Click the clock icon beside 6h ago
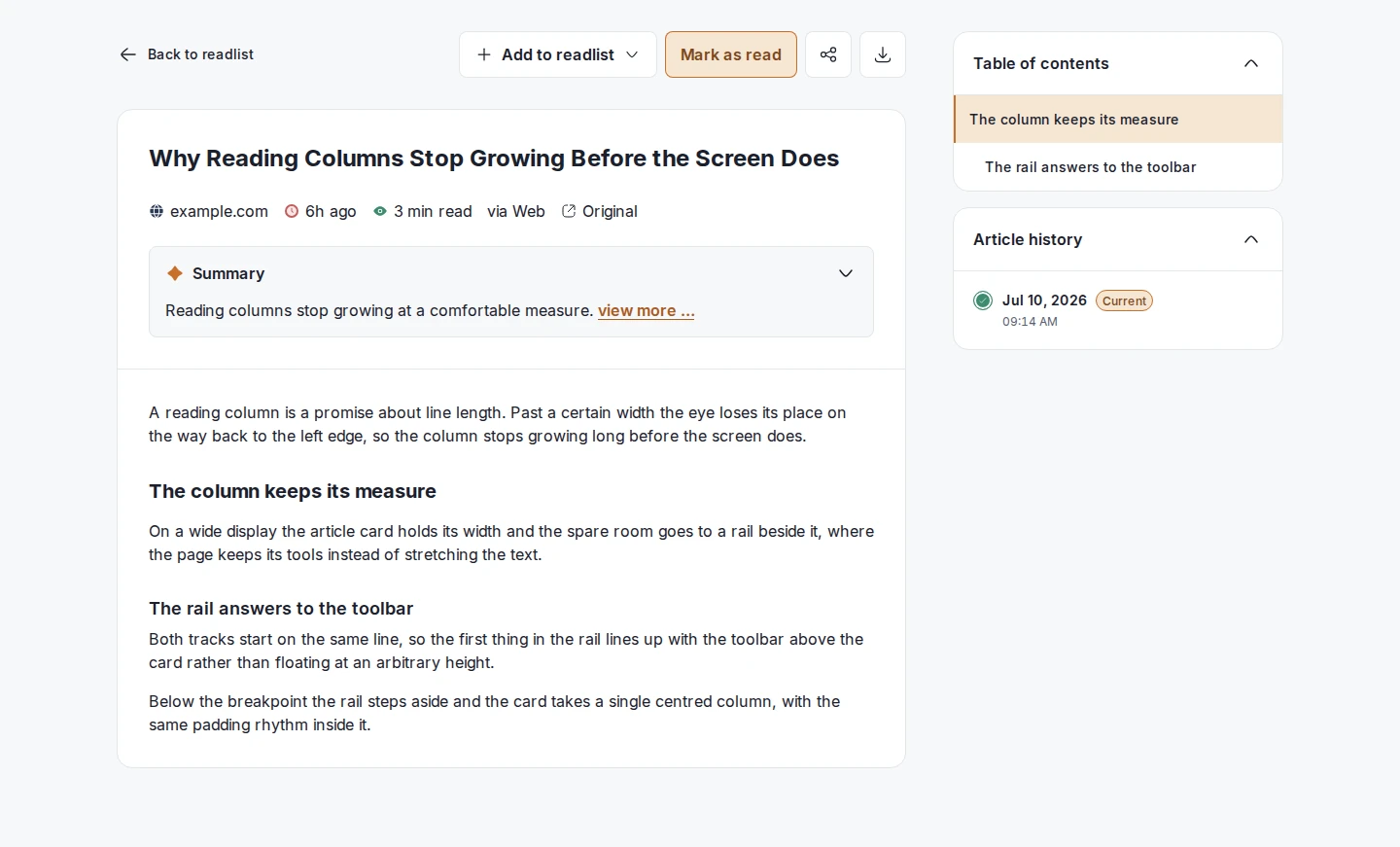 pos(292,211)
